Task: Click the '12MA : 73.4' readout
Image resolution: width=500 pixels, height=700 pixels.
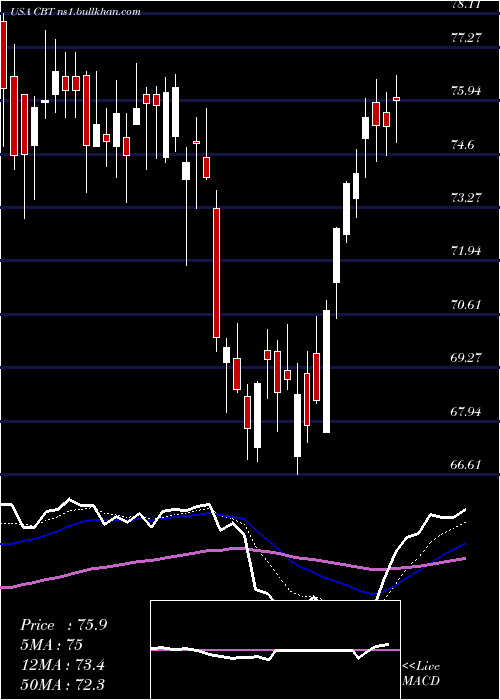Action: point(62,665)
